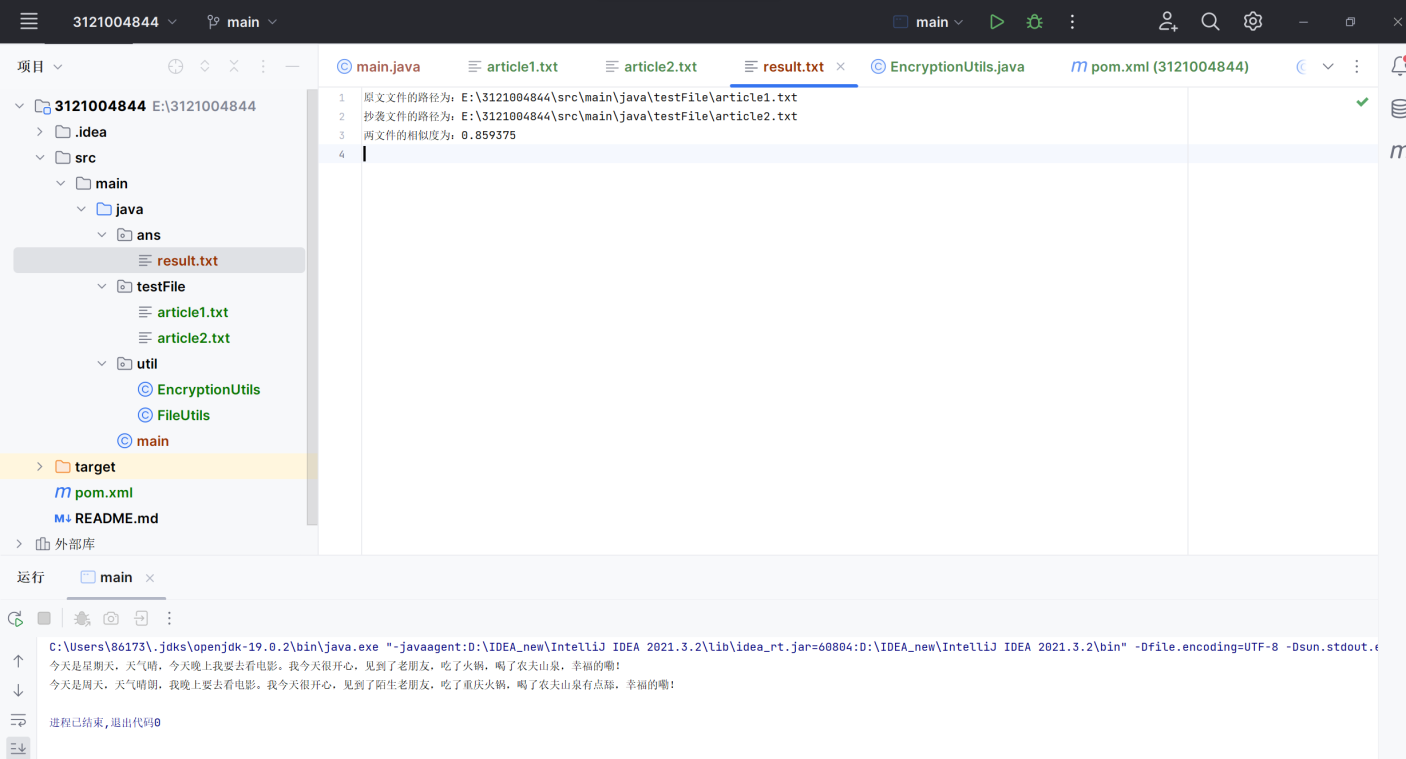
Task: Run the main configuration
Action: click(x=997, y=21)
